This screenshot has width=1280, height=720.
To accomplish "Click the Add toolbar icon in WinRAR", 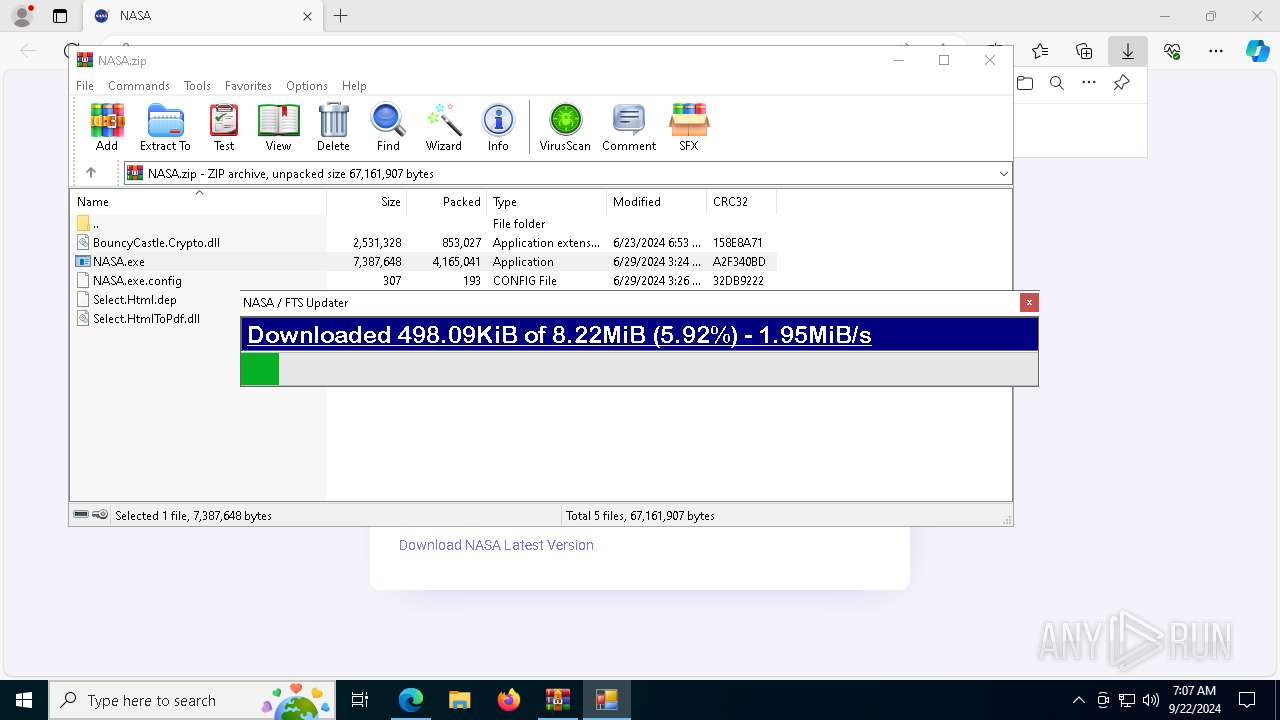I will pyautogui.click(x=107, y=127).
